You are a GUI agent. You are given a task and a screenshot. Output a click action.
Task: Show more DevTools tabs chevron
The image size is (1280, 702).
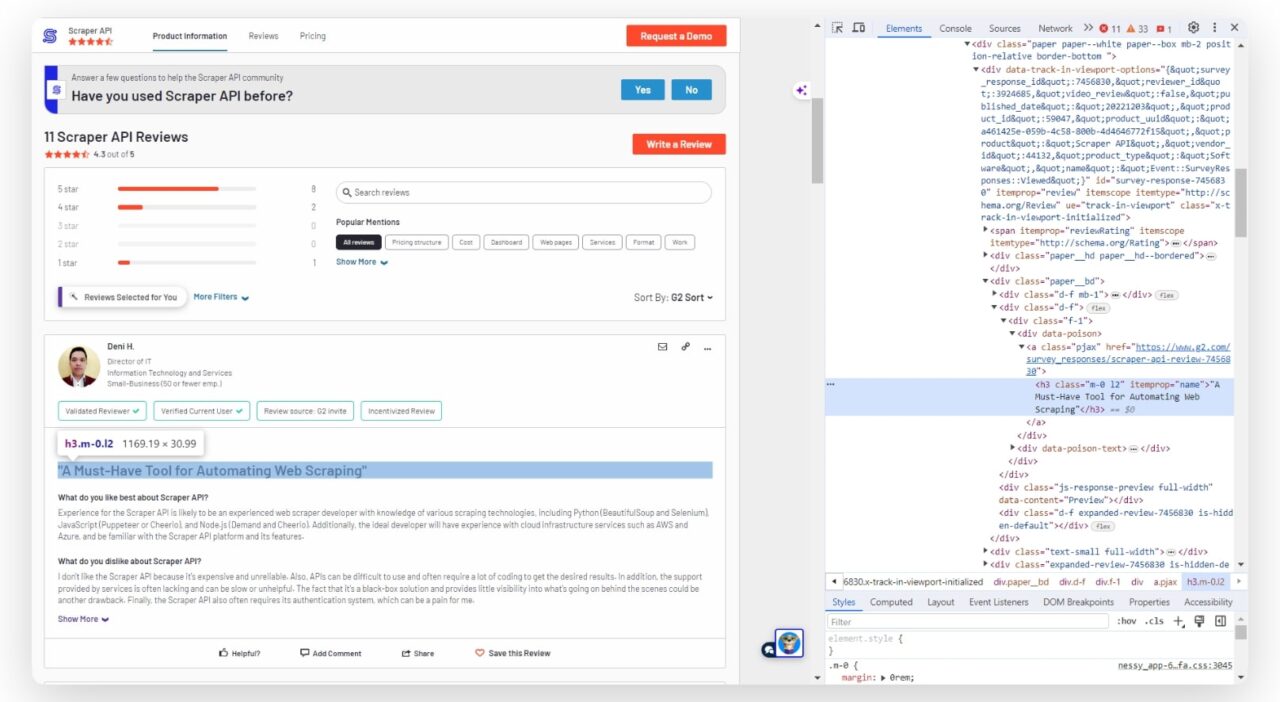1088,28
